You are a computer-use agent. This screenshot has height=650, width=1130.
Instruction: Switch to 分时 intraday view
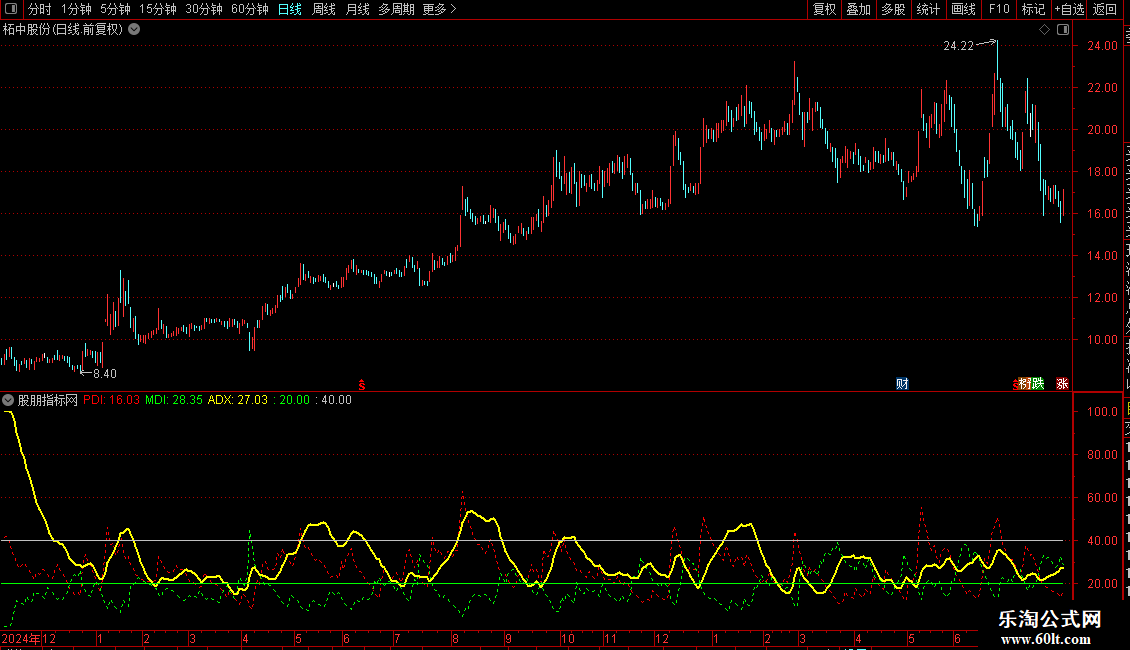pyautogui.click(x=40, y=9)
